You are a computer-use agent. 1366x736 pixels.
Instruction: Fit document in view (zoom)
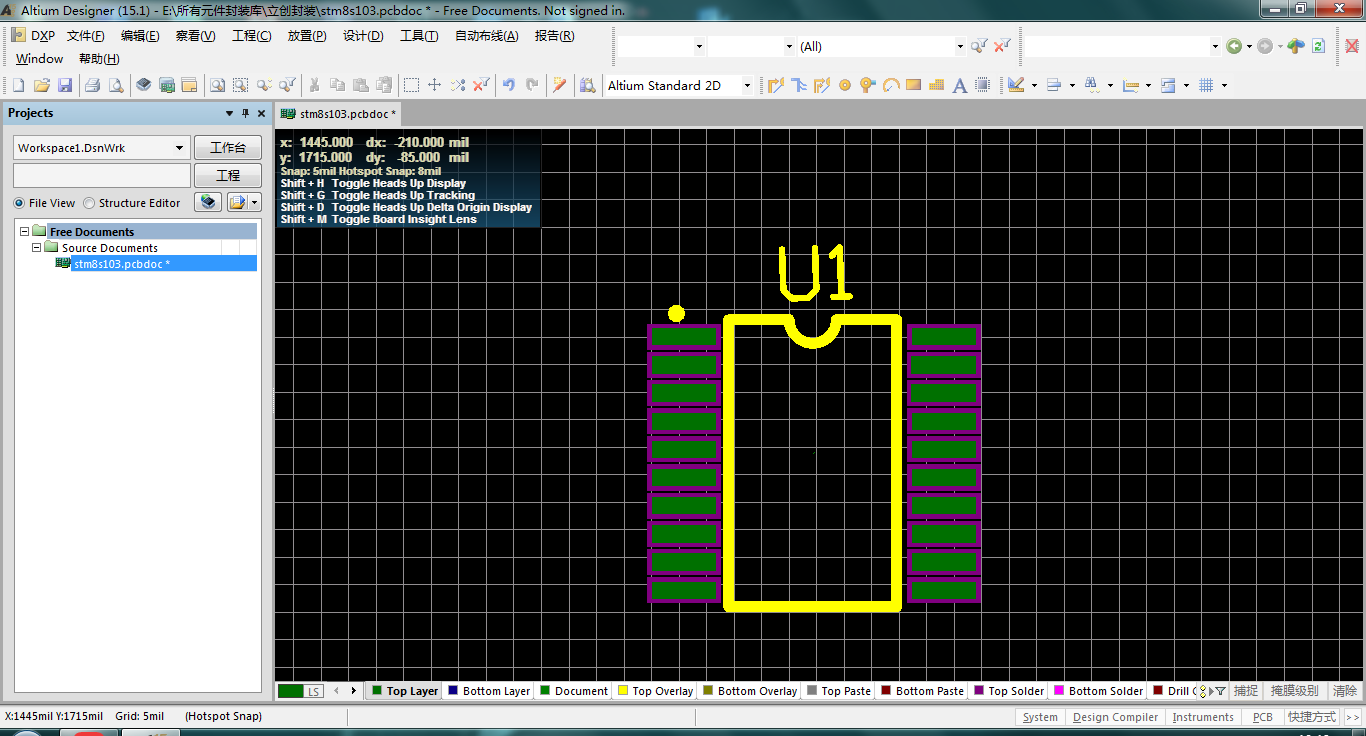point(217,85)
